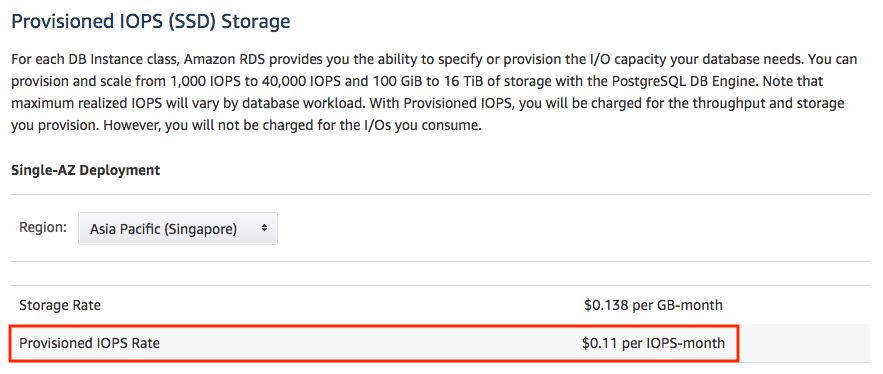Click the $0.138 per GB-month value
Image resolution: width=883 pixels, height=374 pixels.
653,305
